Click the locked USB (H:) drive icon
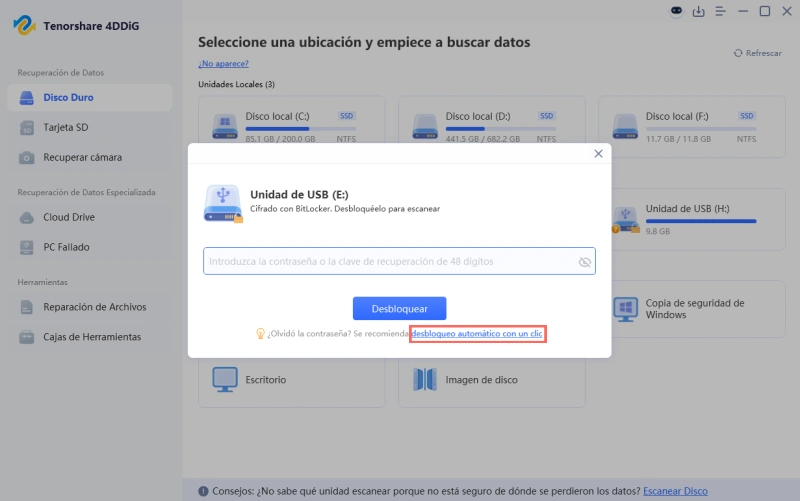The width and height of the screenshot is (800, 501). point(626,220)
